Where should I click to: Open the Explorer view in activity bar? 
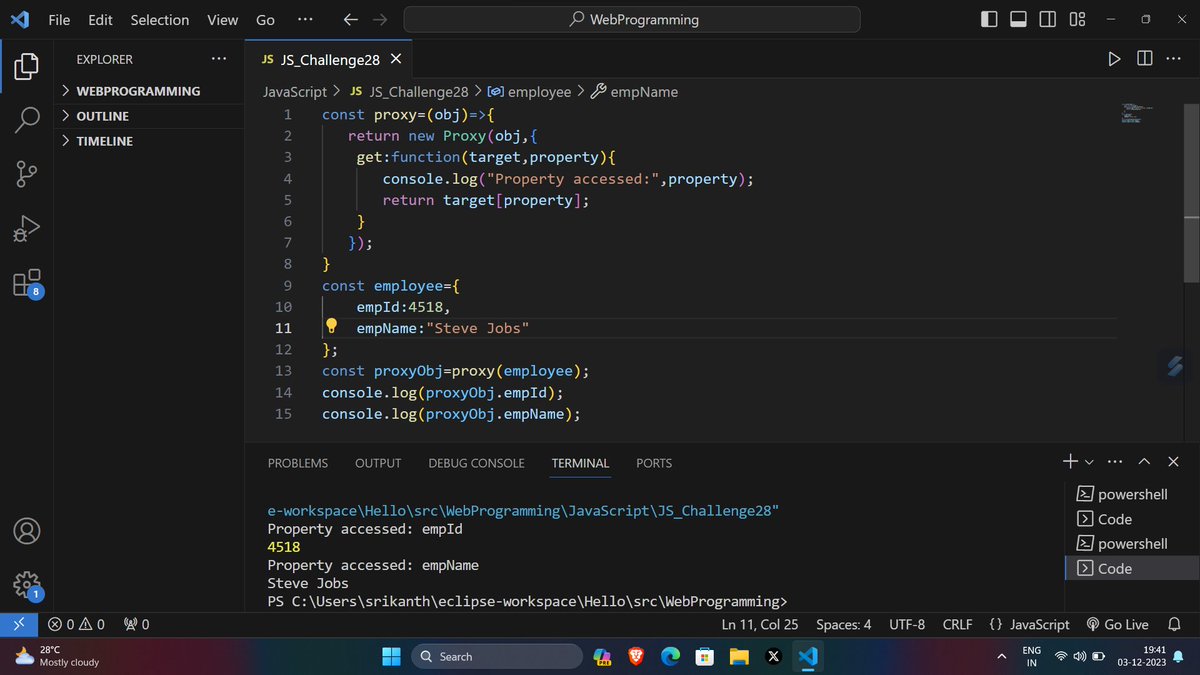[27, 67]
